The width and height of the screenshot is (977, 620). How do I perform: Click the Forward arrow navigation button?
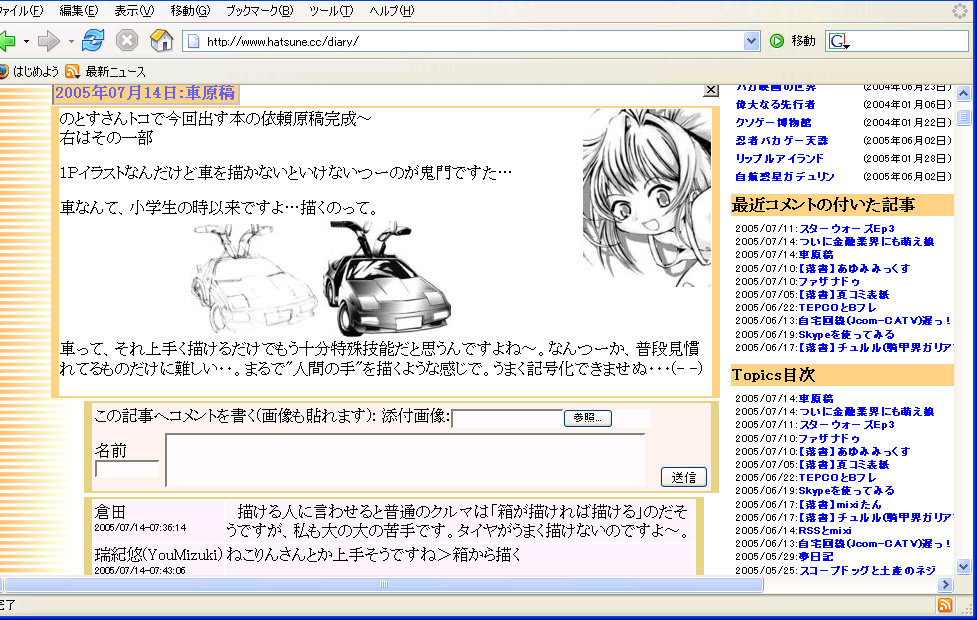tap(49, 41)
